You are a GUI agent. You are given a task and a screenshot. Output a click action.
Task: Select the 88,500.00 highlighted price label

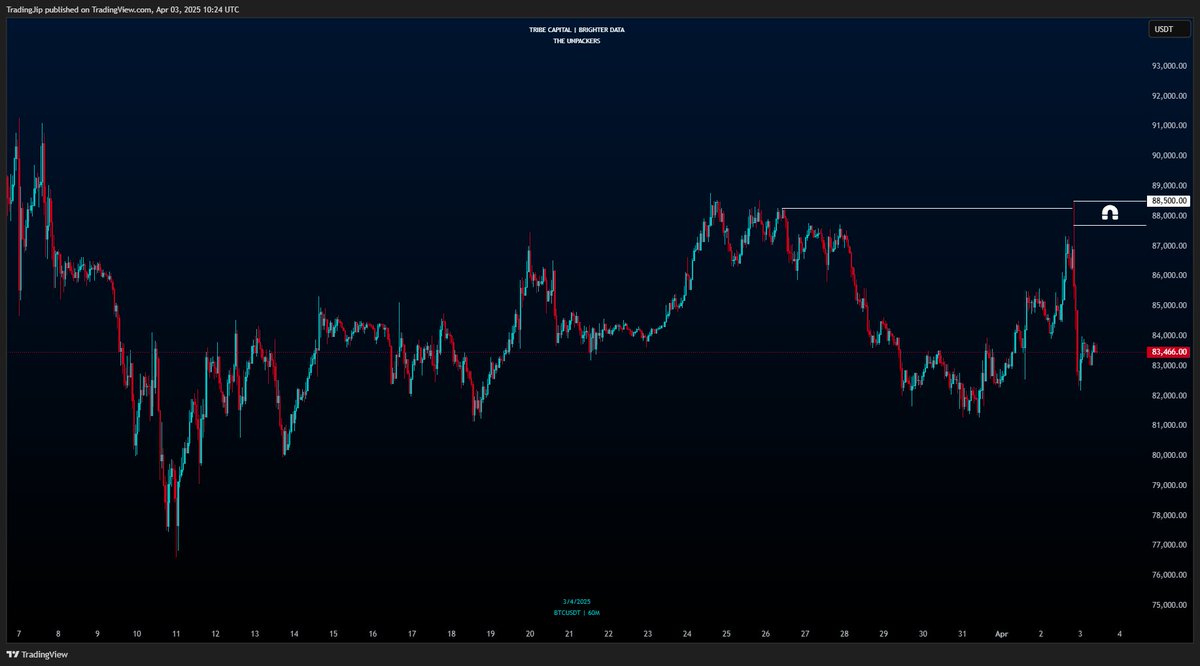point(1168,201)
